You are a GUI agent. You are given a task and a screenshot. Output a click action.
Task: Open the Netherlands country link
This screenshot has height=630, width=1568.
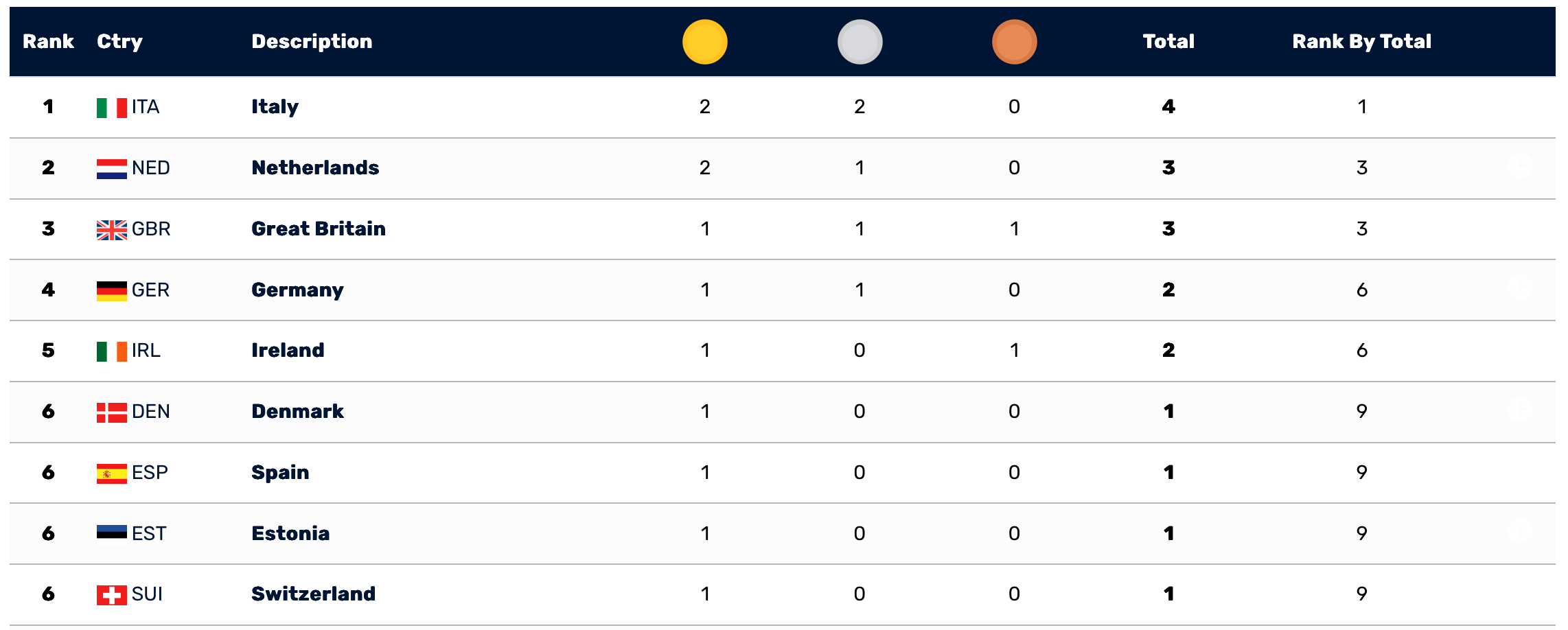click(x=315, y=168)
